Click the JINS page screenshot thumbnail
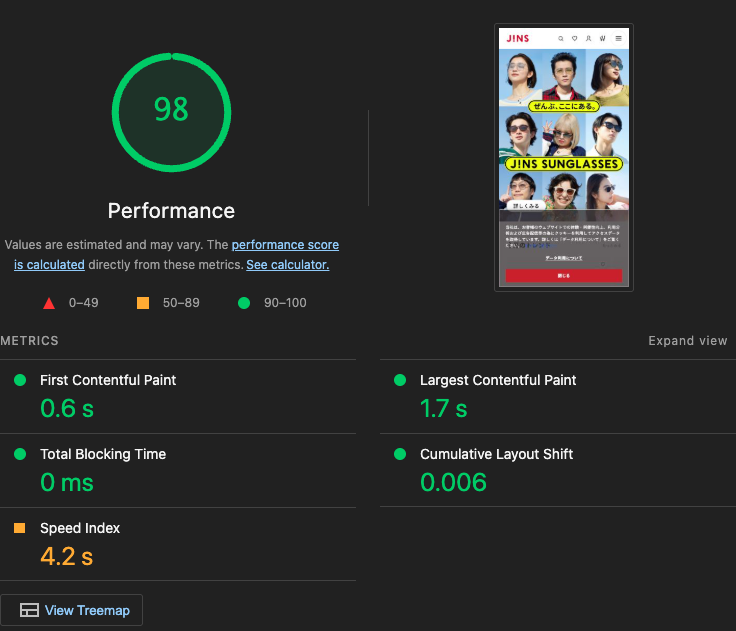Screen dimensions: 736x631 (x=563, y=157)
